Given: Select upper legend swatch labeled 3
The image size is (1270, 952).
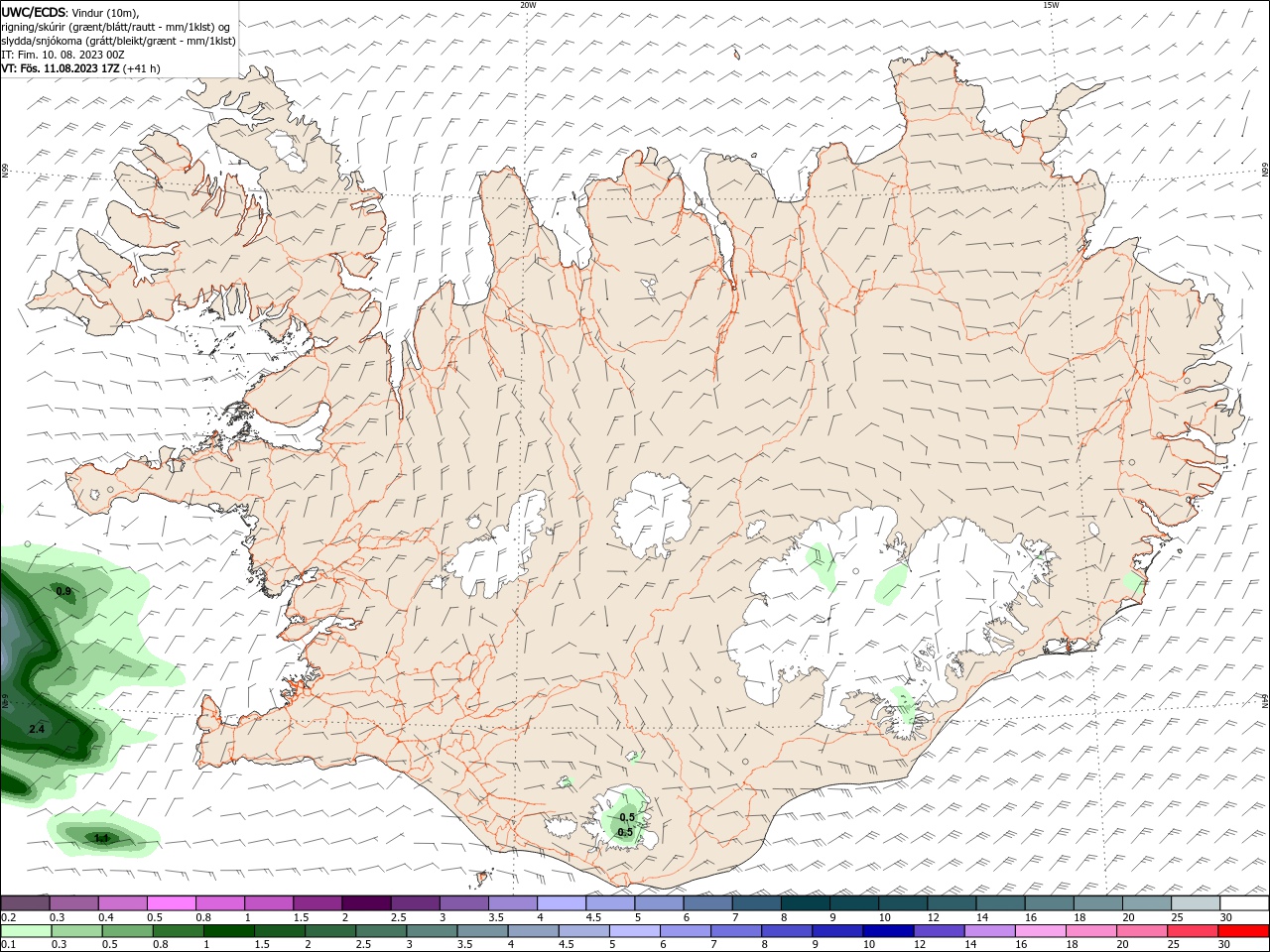Looking at the screenshot, I should pyautogui.click(x=463, y=903).
